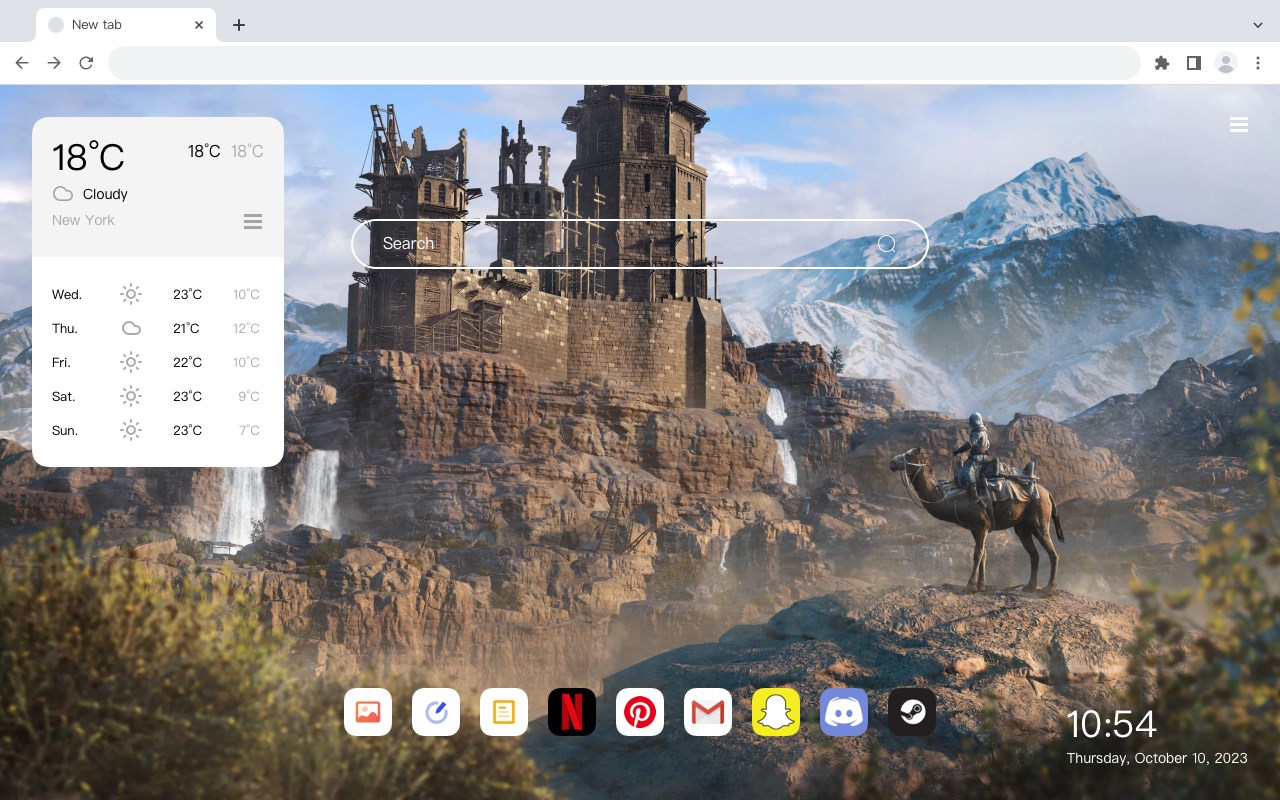Image resolution: width=1280 pixels, height=800 pixels.
Task: Toggle the browser side panel
Action: [1193, 63]
